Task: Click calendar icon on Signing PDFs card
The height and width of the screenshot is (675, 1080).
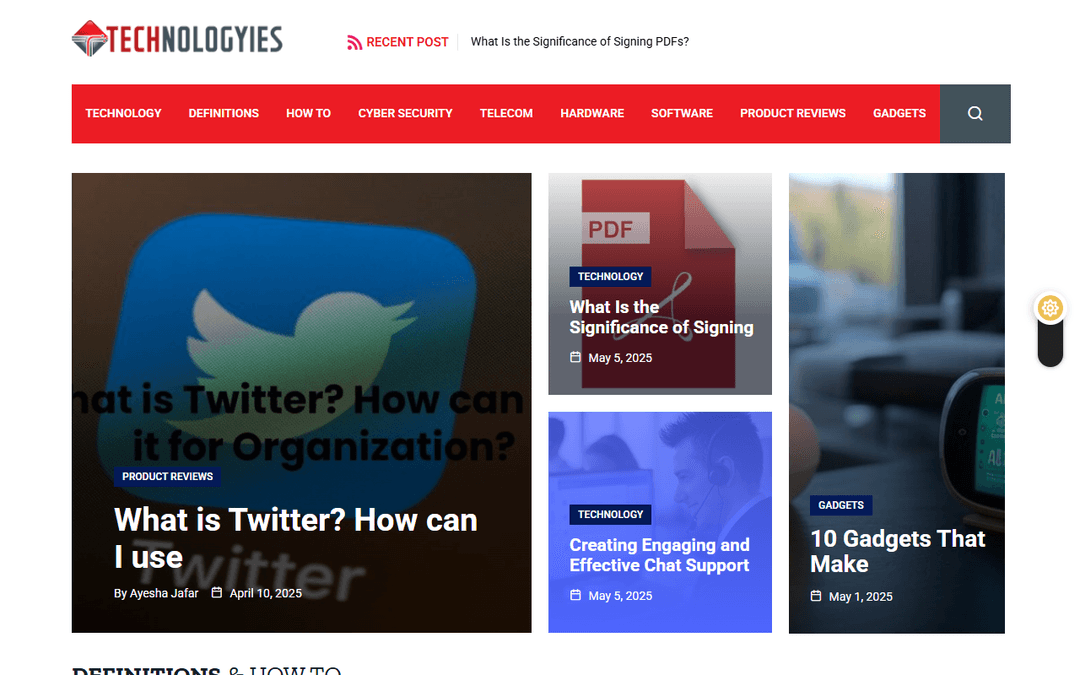Action: pos(575,357)
